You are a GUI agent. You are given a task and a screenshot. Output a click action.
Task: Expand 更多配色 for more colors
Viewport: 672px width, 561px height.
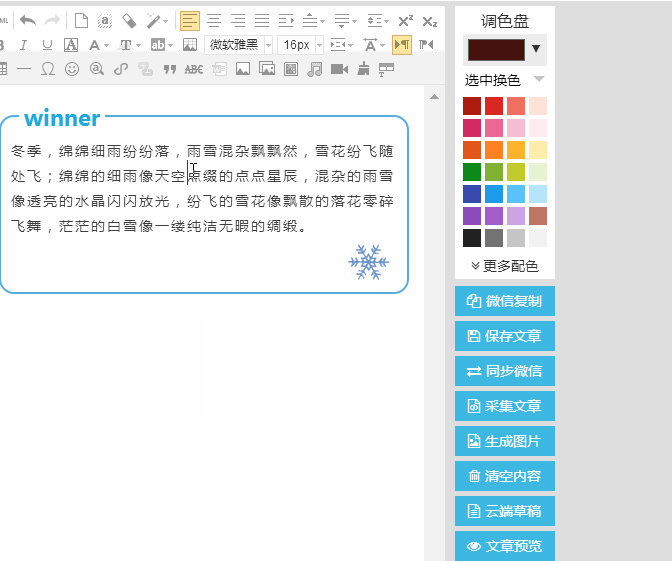pyautogui.click(x=504, y=266)
